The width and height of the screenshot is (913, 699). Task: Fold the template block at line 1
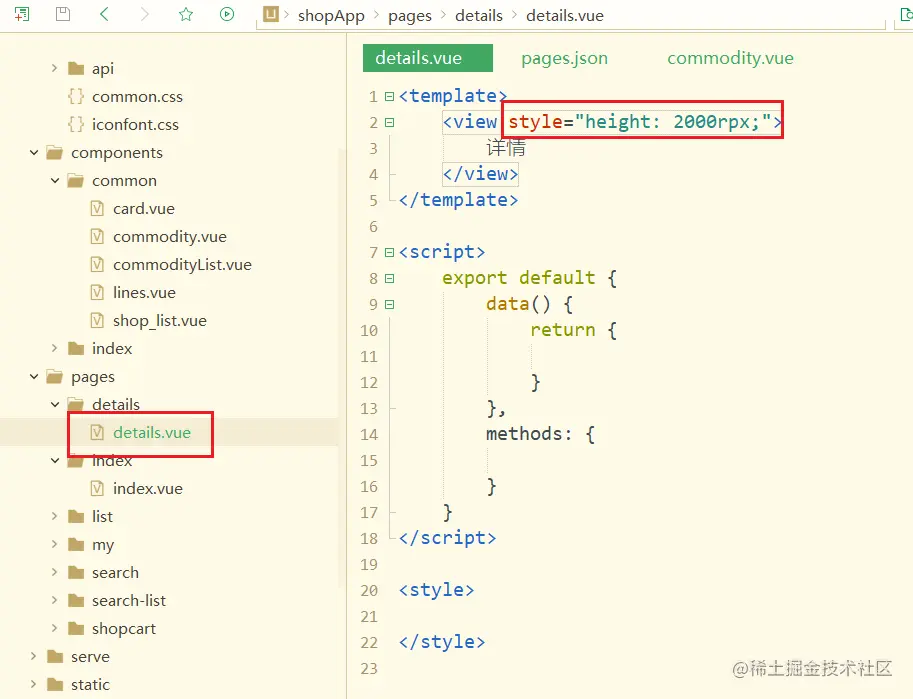(x=390, y=96)
